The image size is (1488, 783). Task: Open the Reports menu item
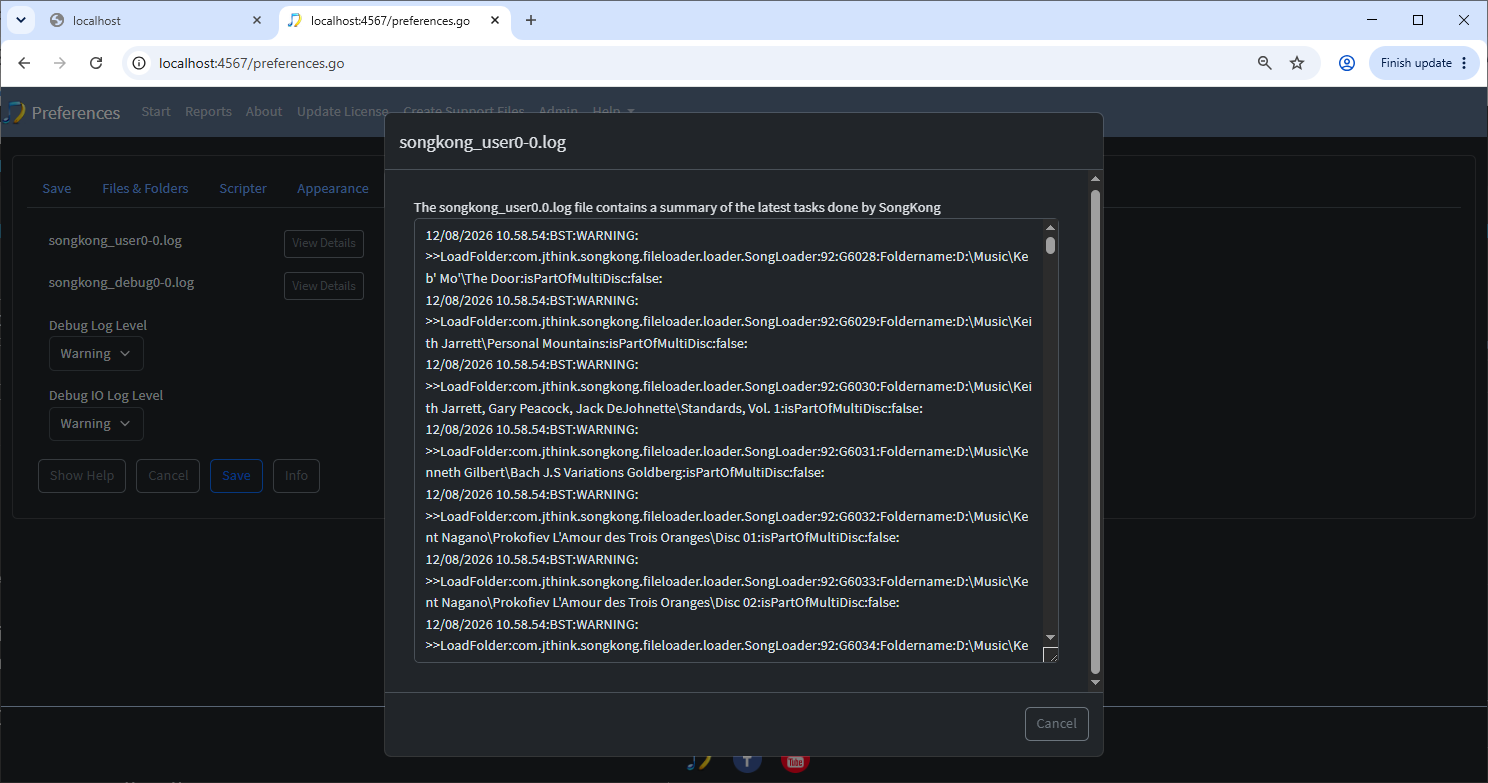click(208, 112)
